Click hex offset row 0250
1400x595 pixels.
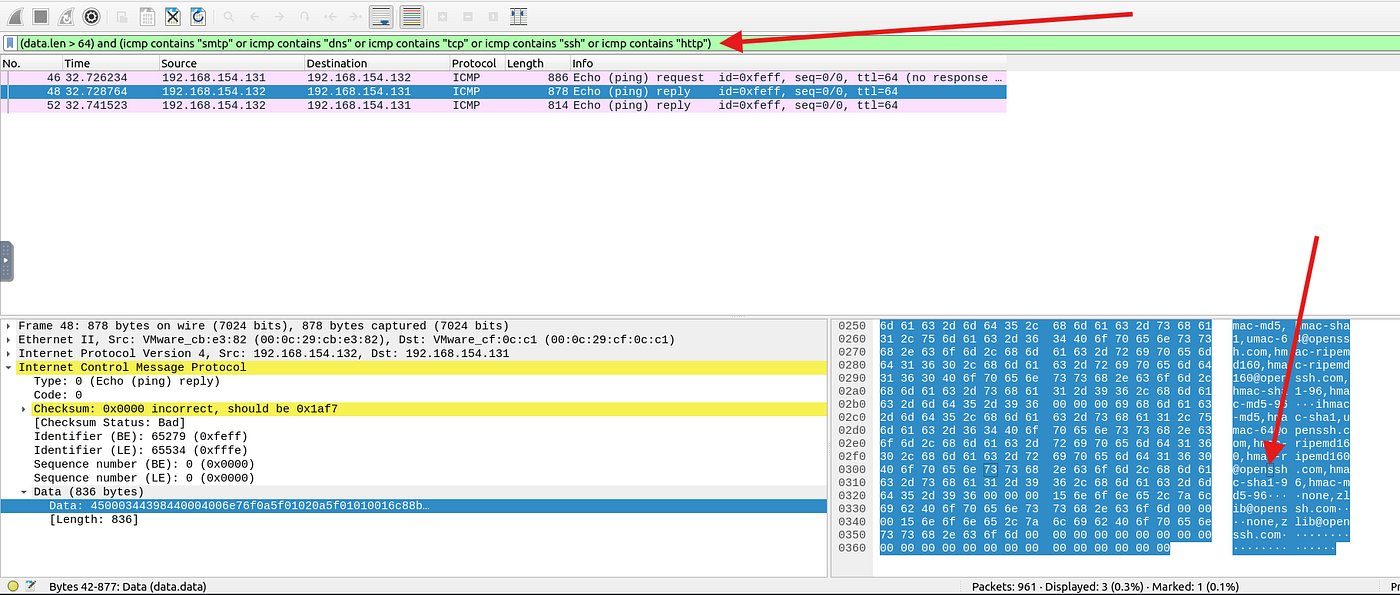[x=851, y=326]
